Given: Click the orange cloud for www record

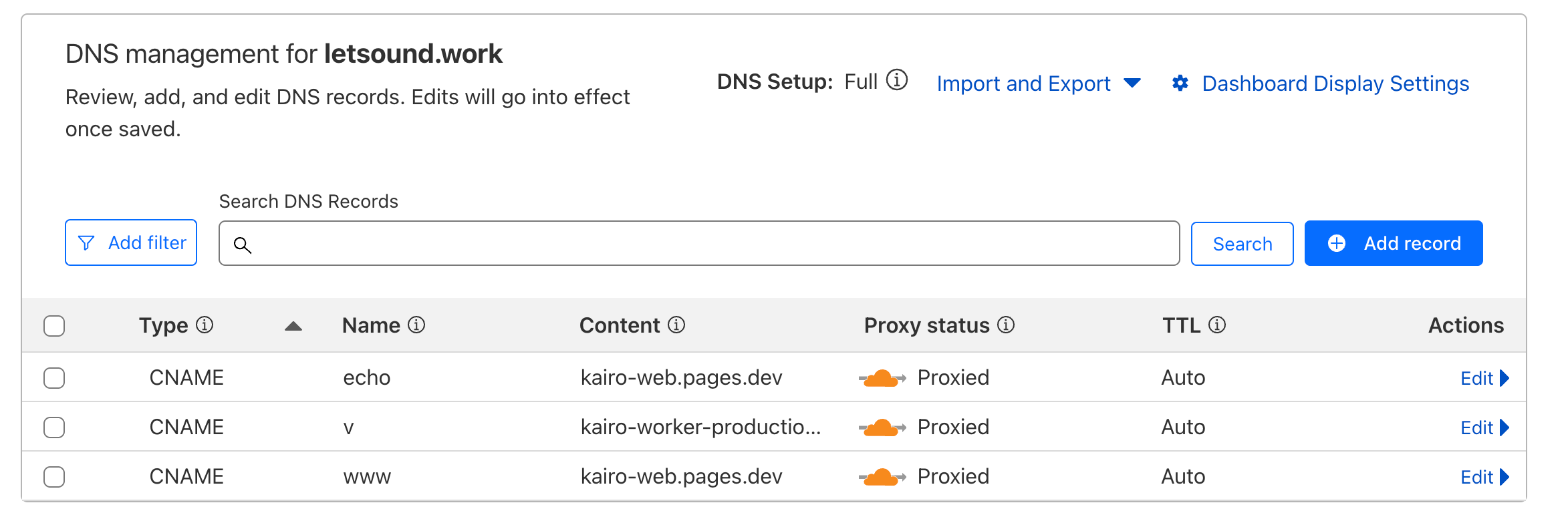Looking at the screenshot, I should click(x=882, y=477).
